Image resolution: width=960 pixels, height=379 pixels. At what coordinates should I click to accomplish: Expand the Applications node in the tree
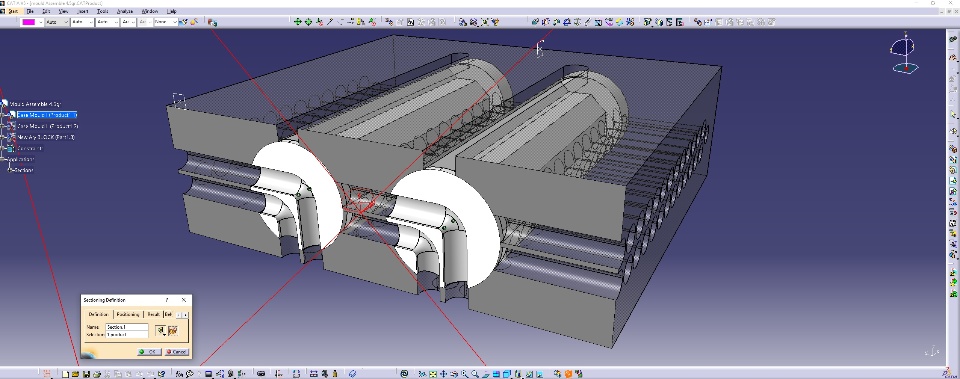pos(3,159)
